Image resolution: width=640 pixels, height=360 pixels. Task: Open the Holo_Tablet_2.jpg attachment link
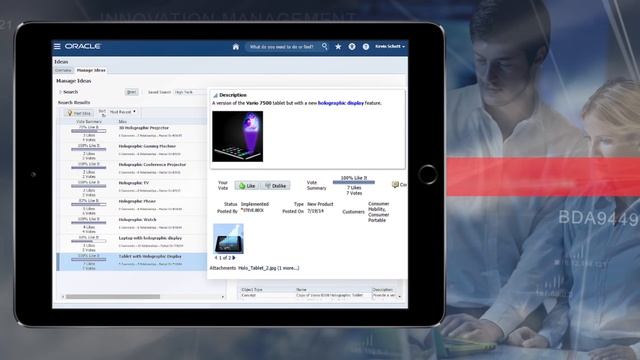pyautogui.click(x=257, y=268)
